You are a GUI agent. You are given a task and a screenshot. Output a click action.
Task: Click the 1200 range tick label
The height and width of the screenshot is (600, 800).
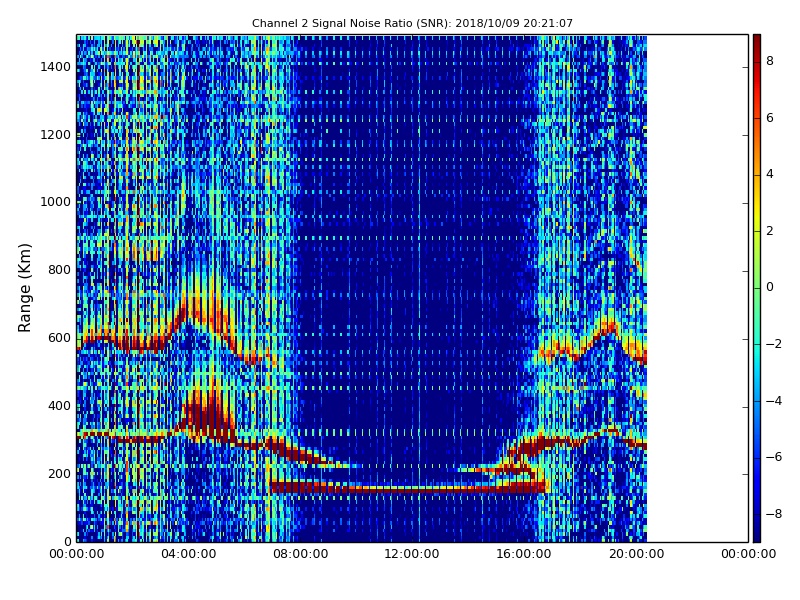point(56,135)
